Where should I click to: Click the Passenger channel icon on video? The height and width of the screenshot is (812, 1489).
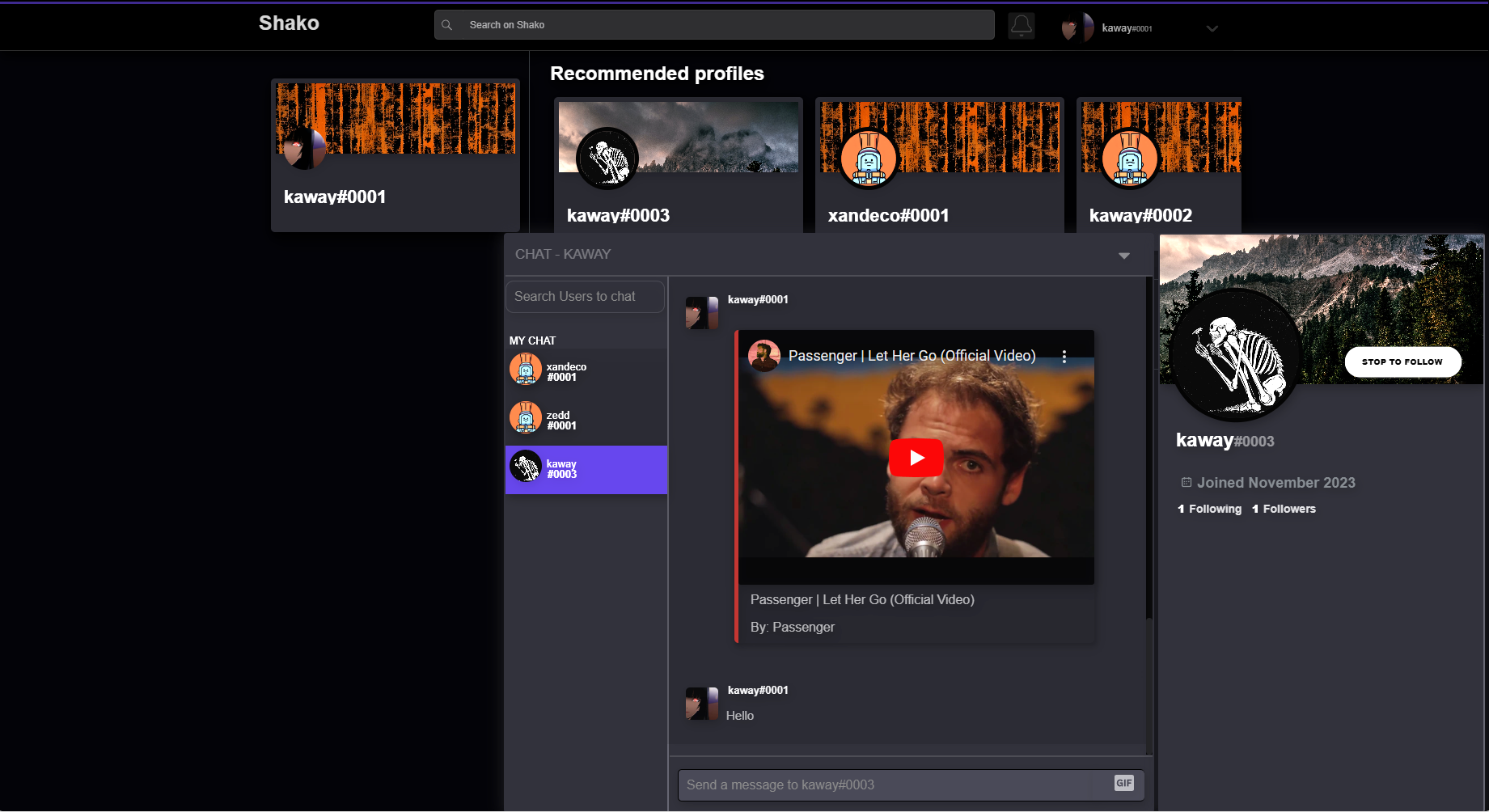point(764,355)
